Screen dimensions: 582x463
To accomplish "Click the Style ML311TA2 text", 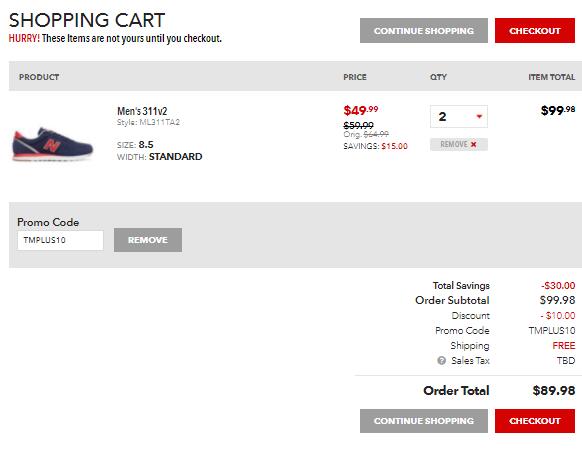I will coord(148,122).
